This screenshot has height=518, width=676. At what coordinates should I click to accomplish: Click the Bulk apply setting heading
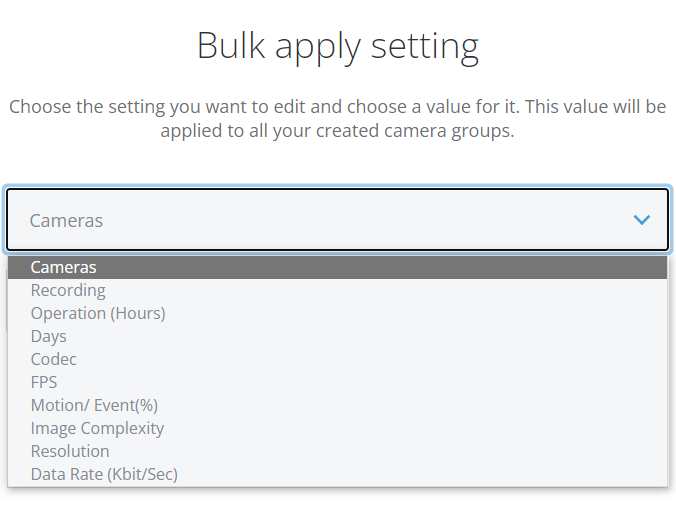[338, 46]
